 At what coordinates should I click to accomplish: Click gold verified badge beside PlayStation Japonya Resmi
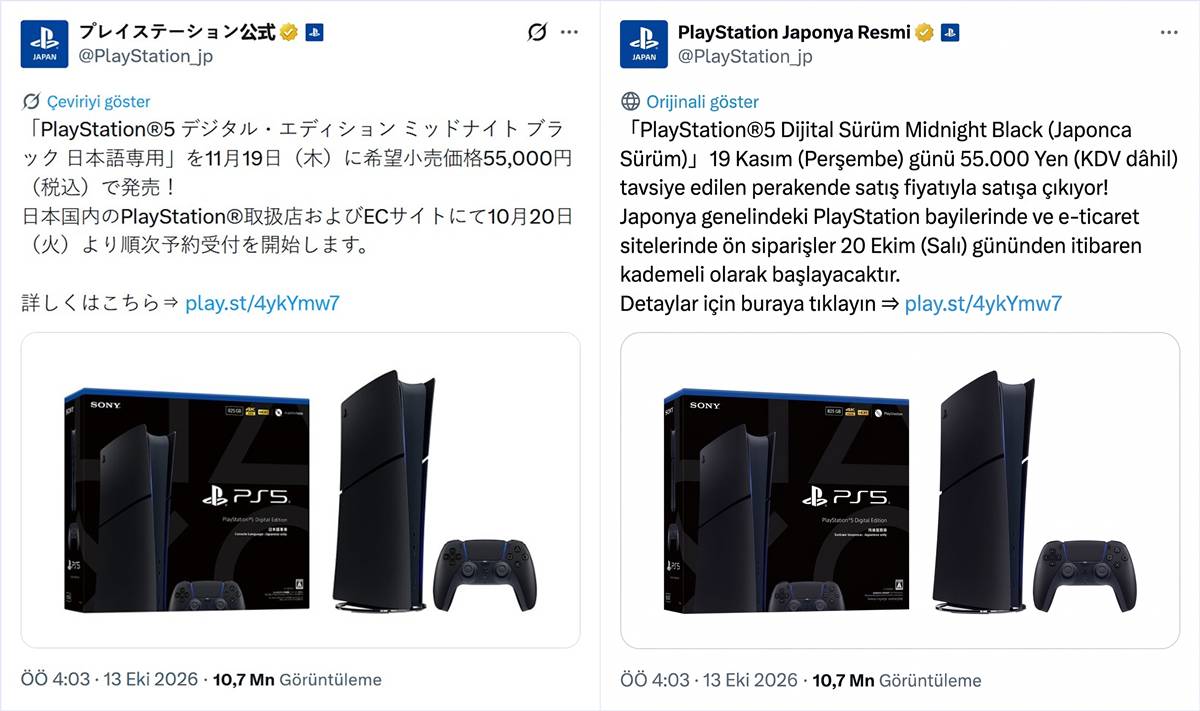(x=925, y=32)
